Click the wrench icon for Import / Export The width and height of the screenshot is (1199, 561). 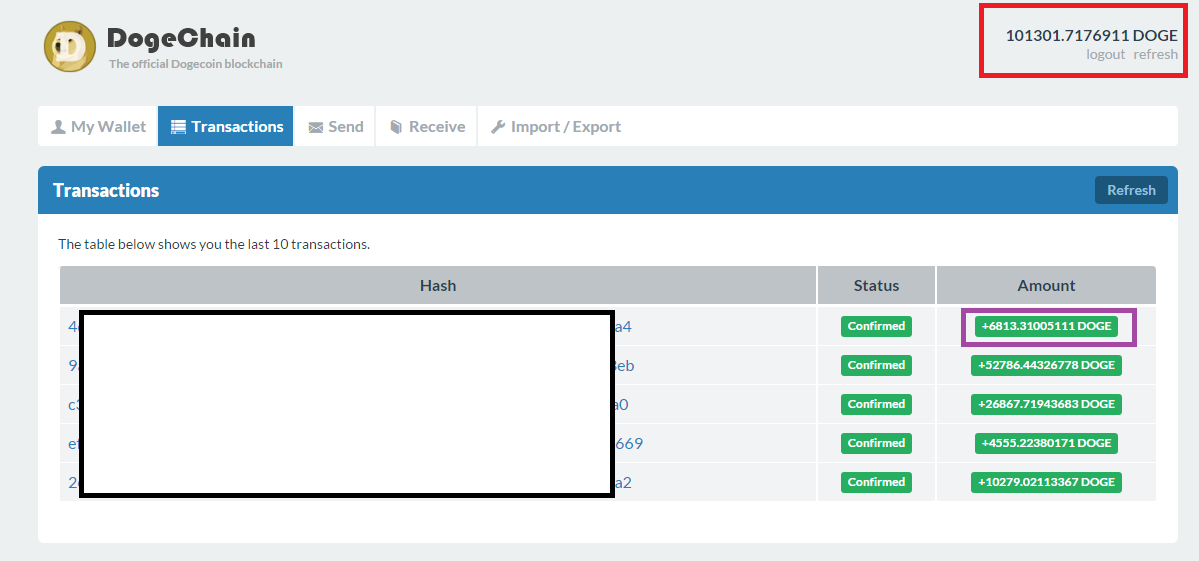(497, 127)
